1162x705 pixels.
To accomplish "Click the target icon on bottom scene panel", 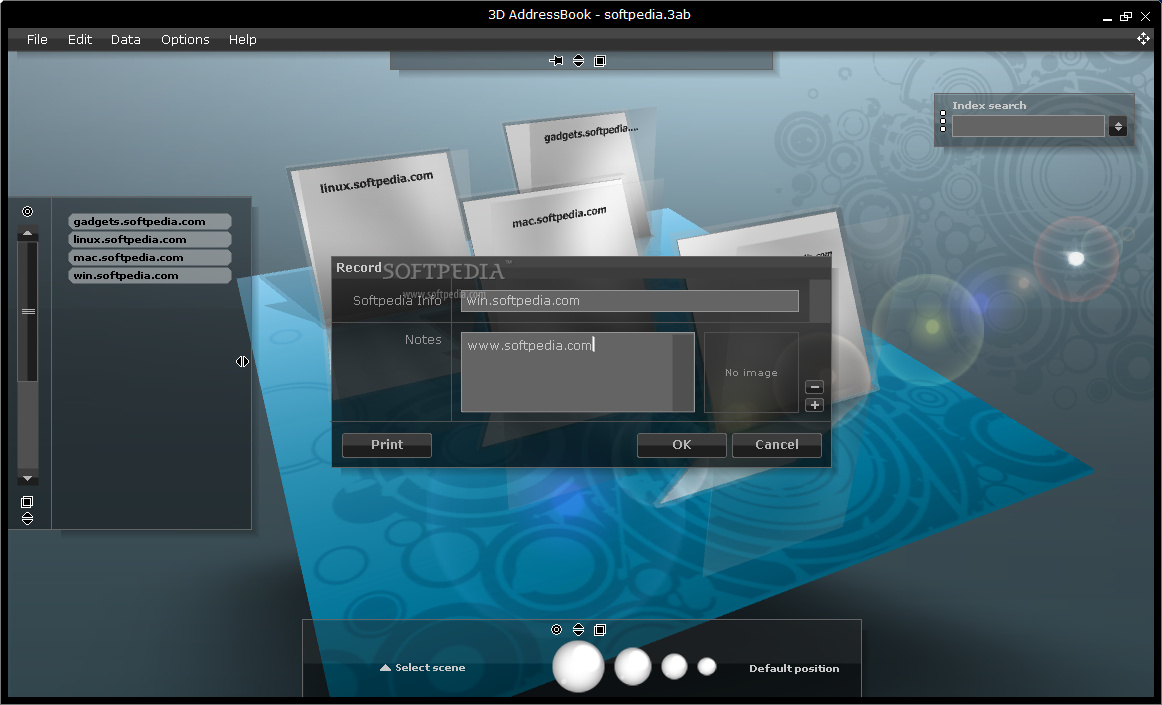I will [557, 629].
